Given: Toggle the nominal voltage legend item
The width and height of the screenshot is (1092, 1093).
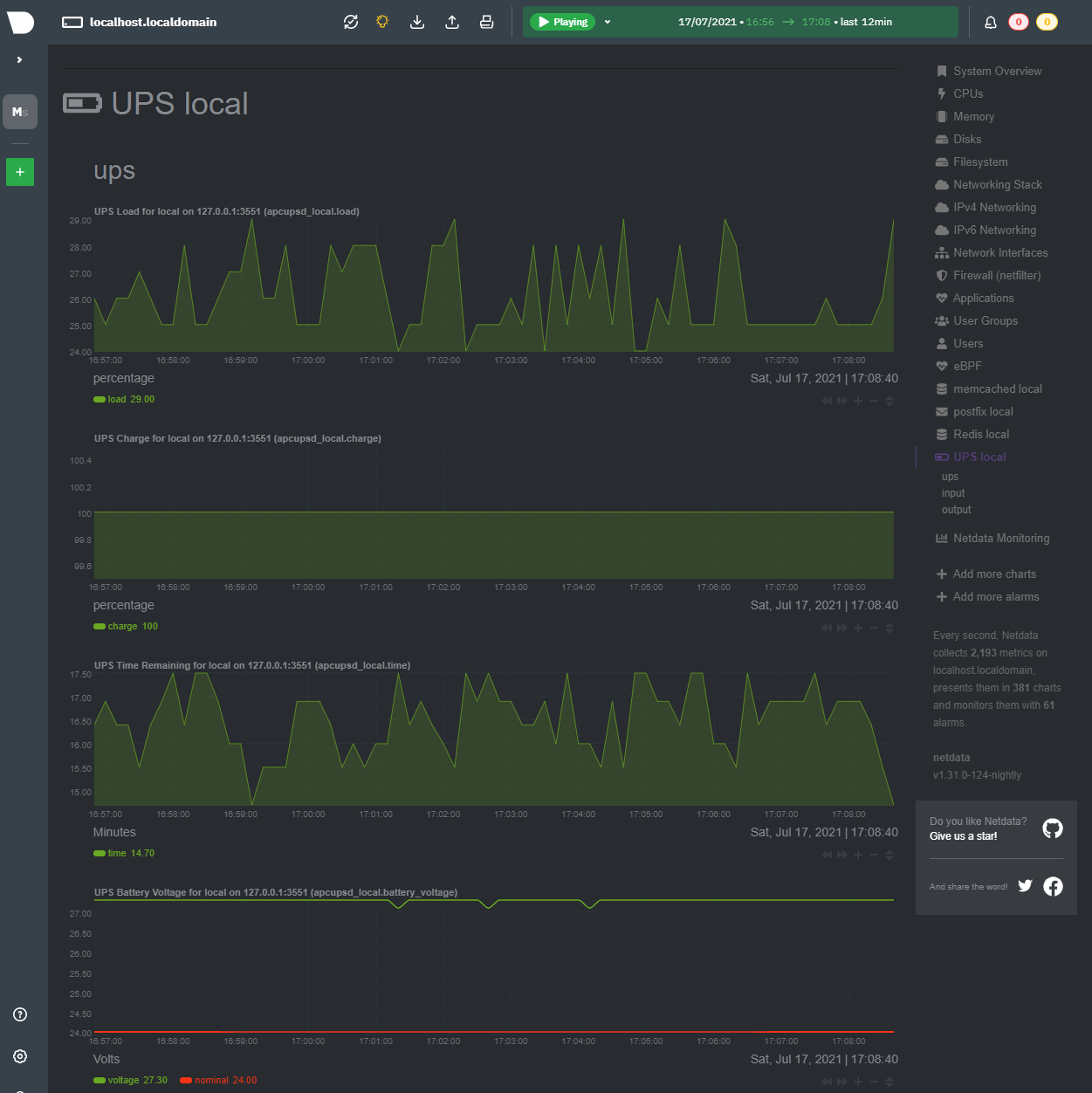Looking at the screenshot, I should (210, 1080).
